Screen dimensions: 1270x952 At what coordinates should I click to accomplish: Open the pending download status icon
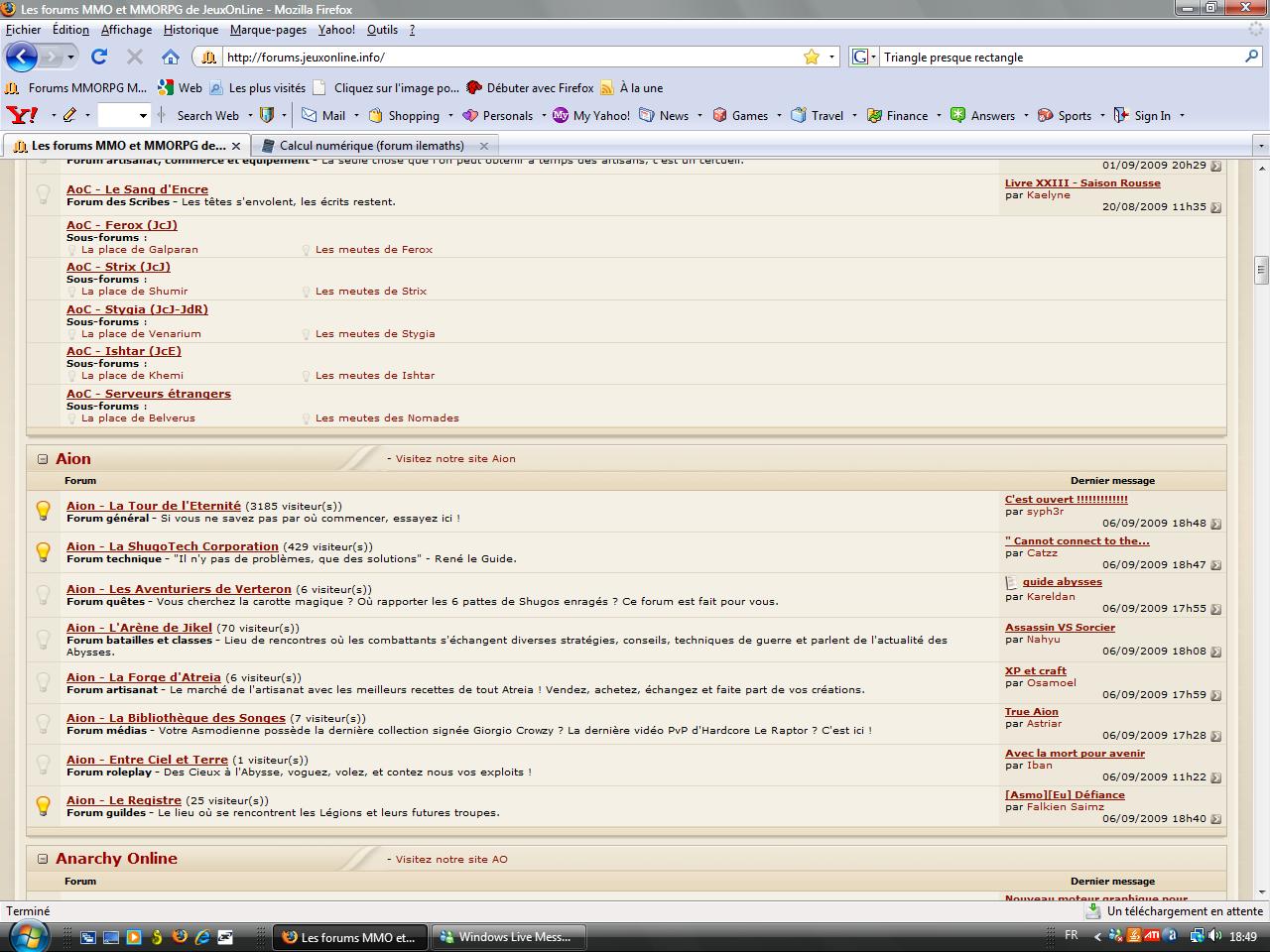coord(1092,910)
